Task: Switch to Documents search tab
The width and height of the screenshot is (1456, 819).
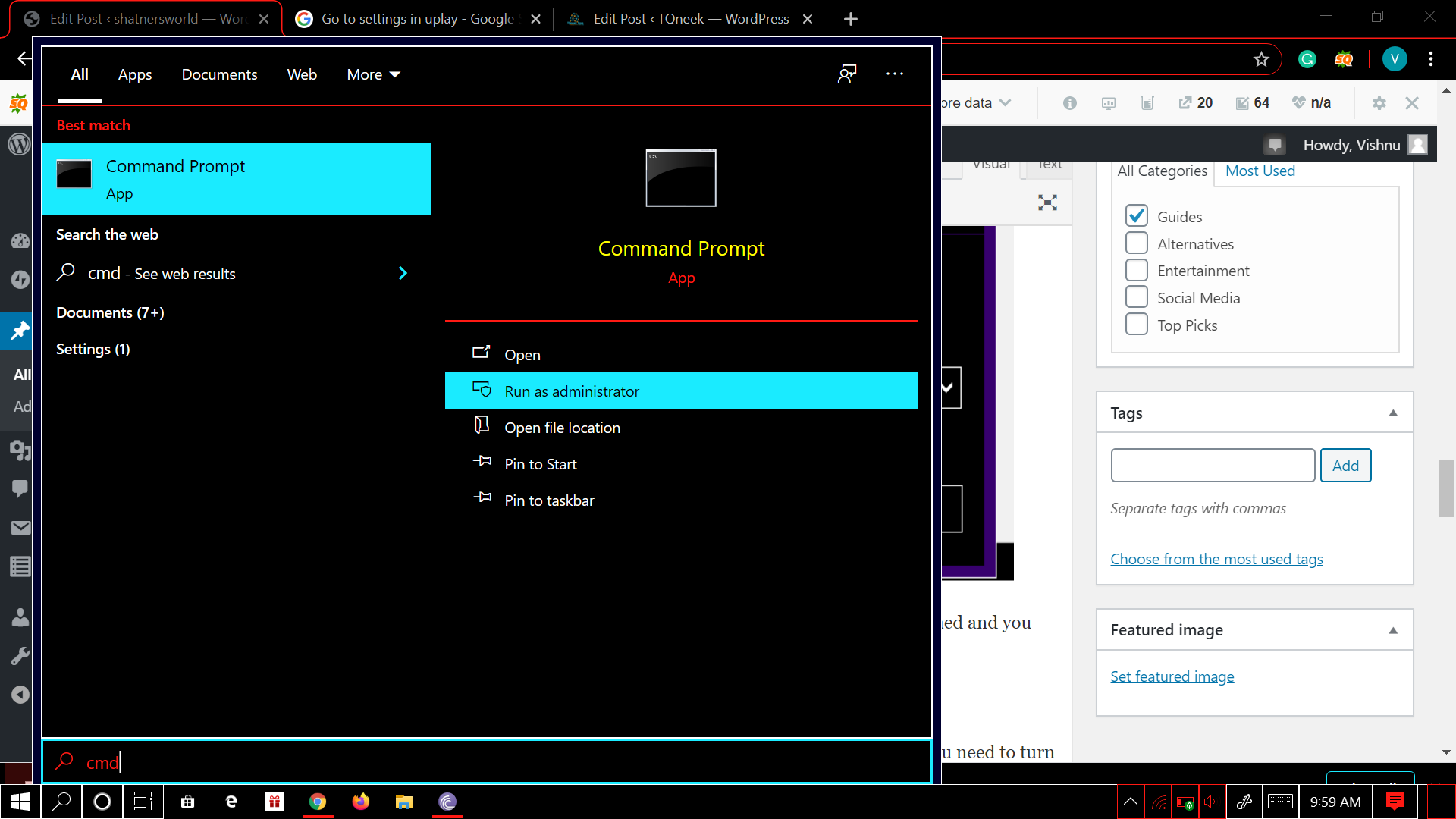Action: click(219, 74)
